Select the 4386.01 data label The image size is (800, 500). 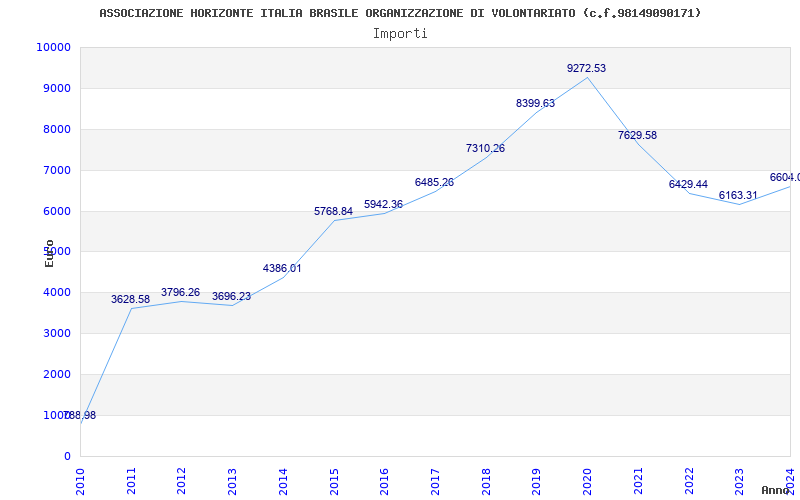pos(282,268)
